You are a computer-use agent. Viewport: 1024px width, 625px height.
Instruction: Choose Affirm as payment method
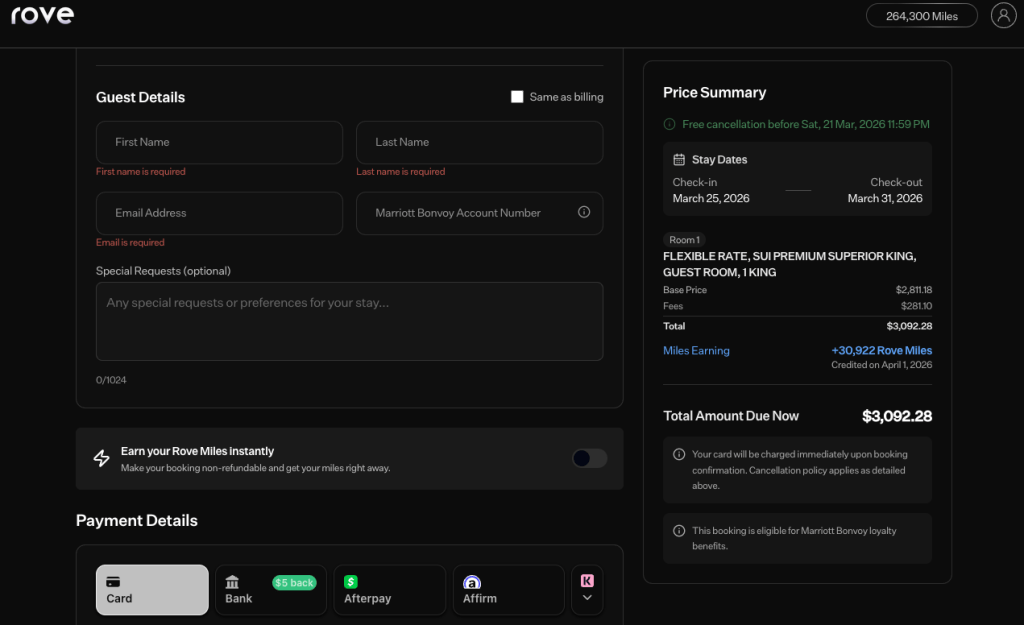(508, 589)
